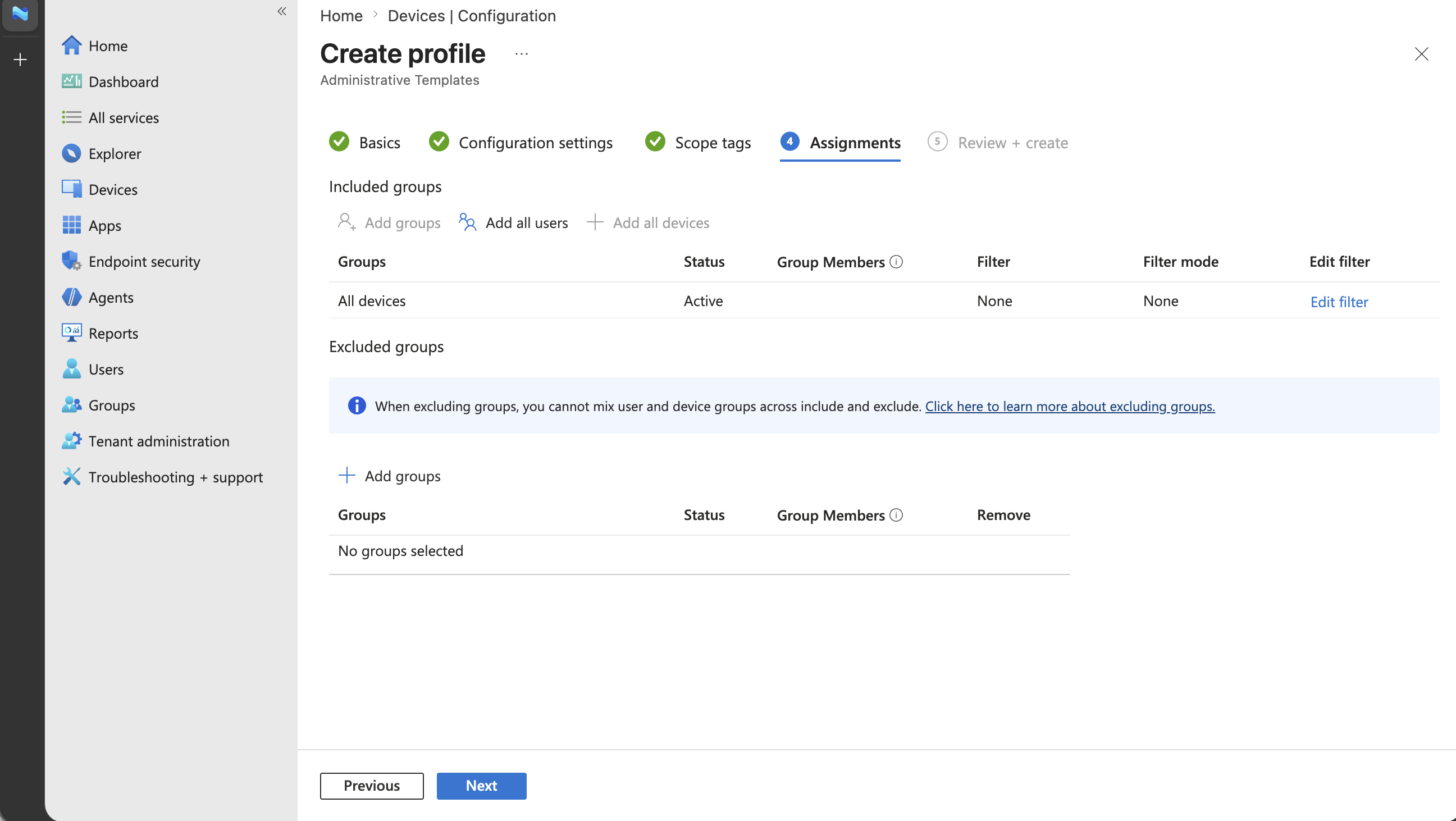Open the Configuration settings step
Screen dimensions: 1456x821
pos(521,143)
